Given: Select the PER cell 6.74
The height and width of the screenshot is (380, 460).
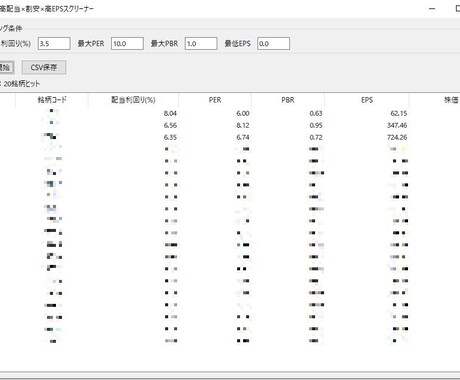Looking at the screenshot, I should pyautogui.click(x=243, y=137).
